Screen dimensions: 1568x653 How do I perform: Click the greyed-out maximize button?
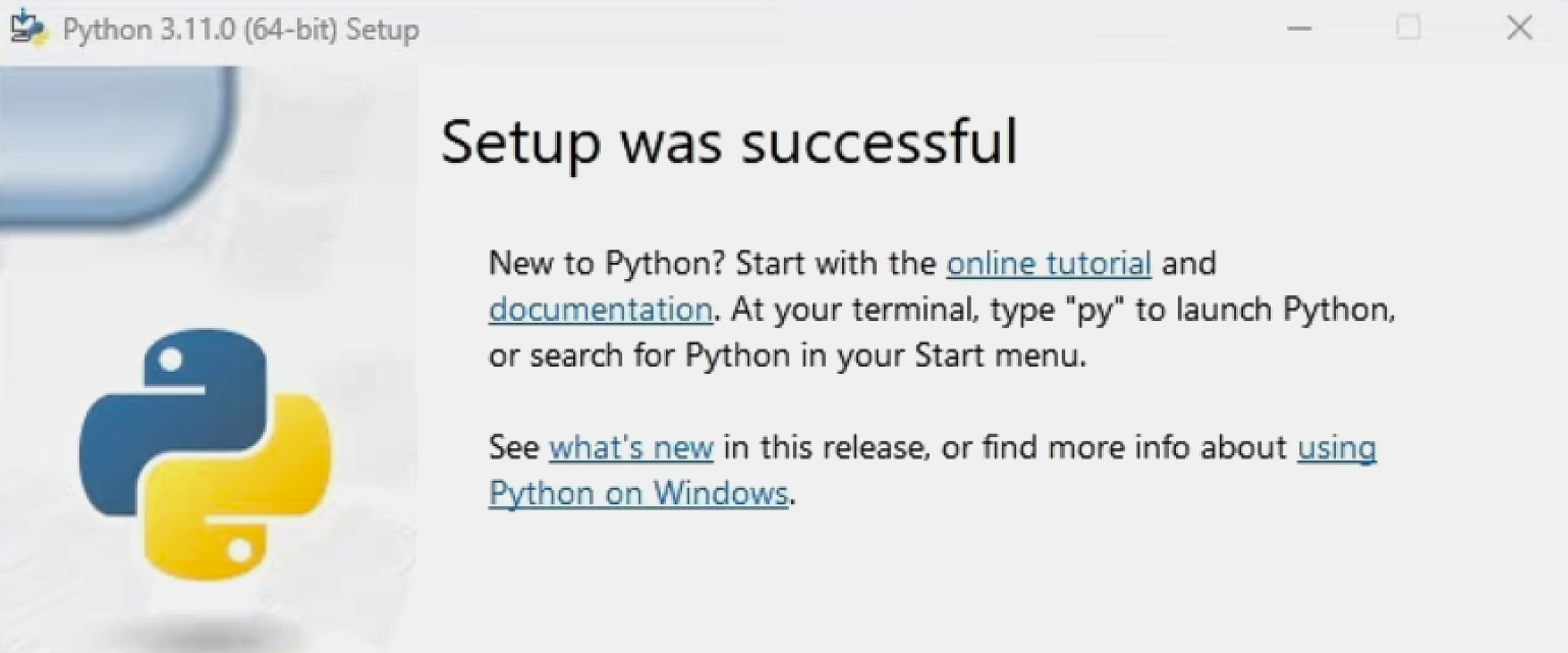click(1408, 28)
